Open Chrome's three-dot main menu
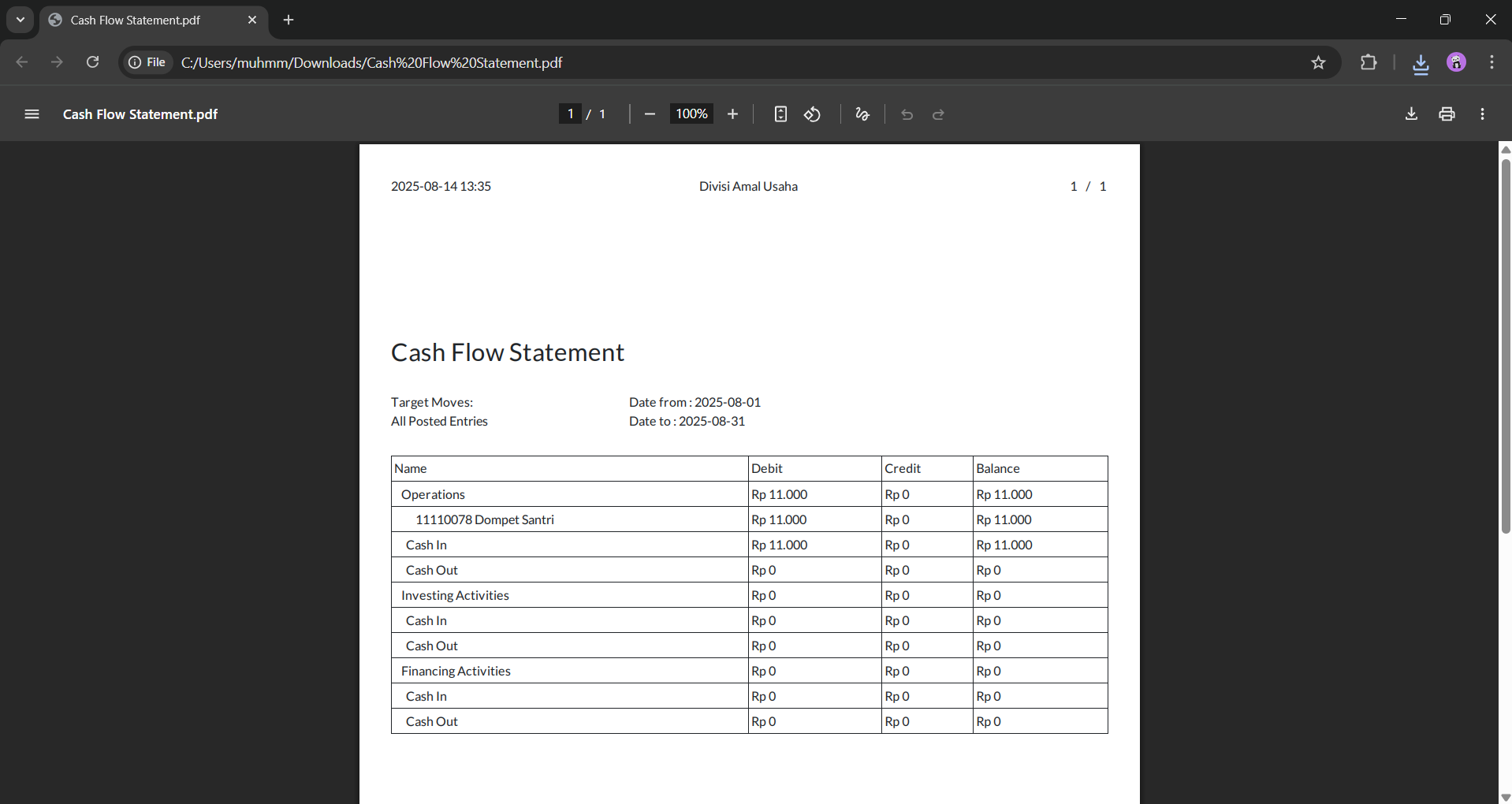The image size is (1512, 804). tap(1492, 63)
